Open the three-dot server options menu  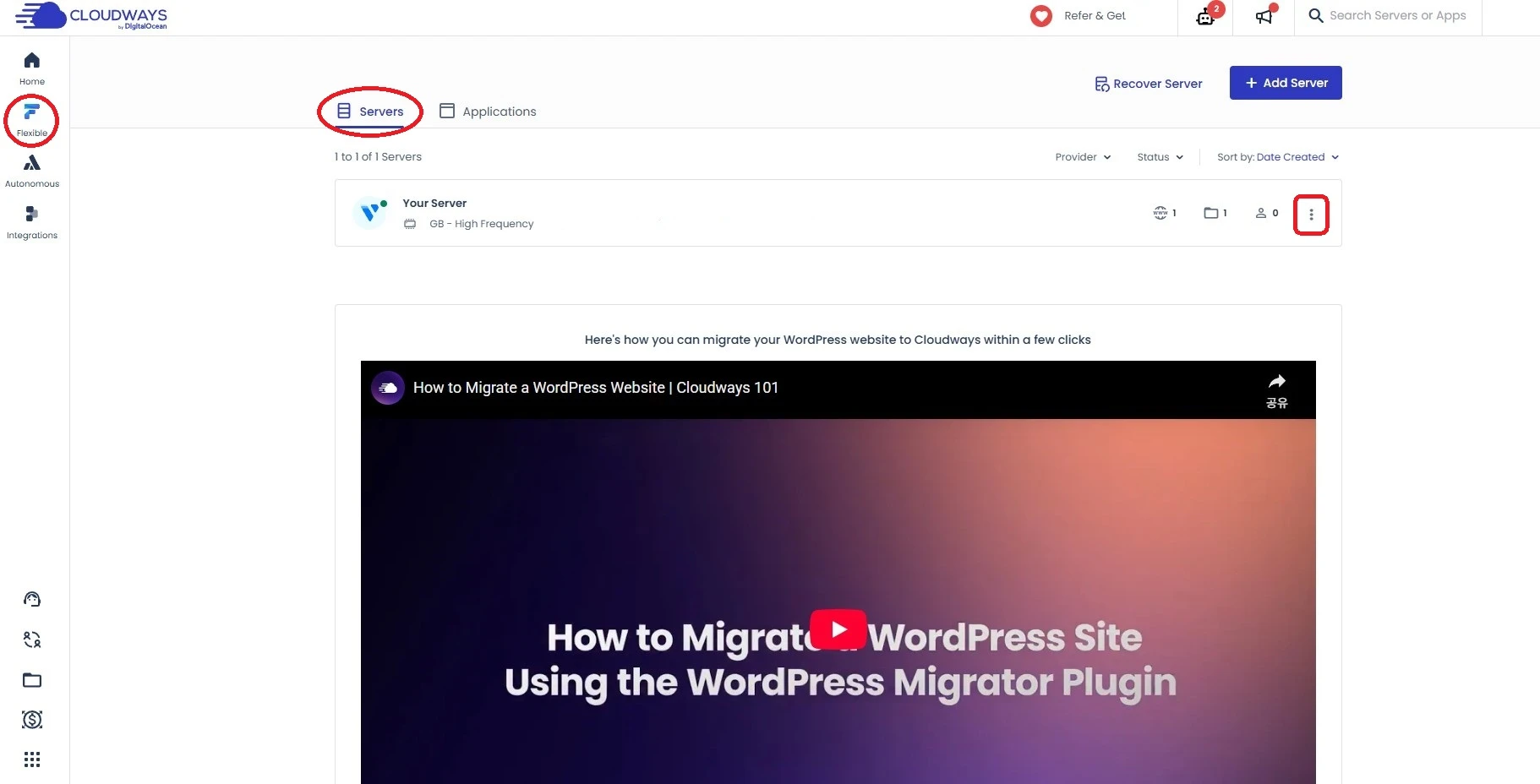tap(1311, 215)
